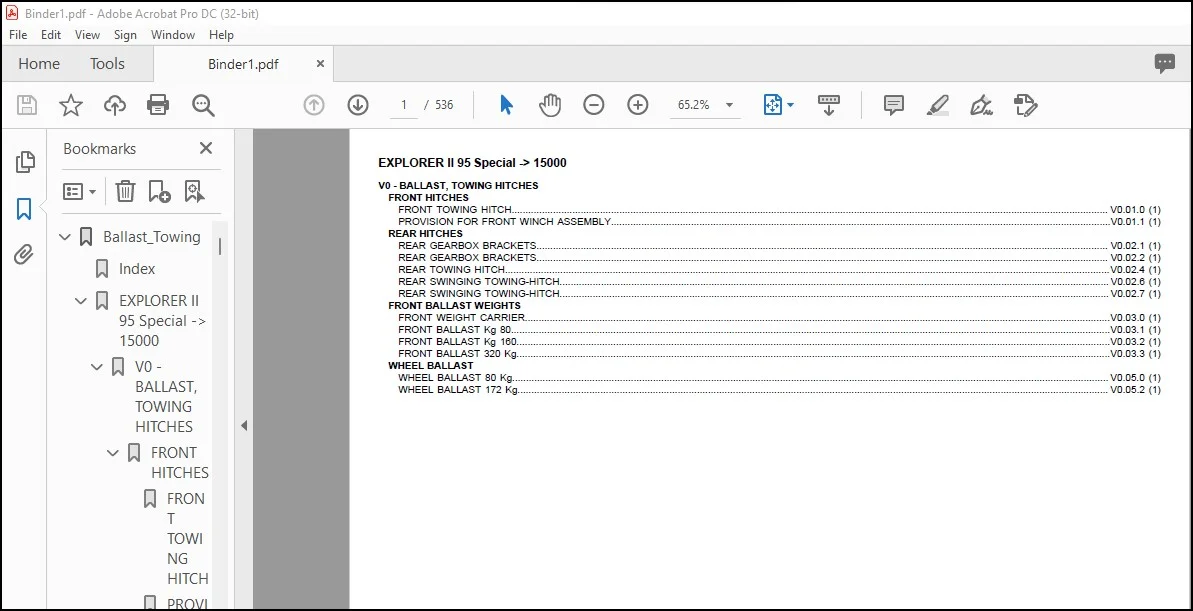The height and width of the screenshot is (611, 1193).
Task: Select EXPLORER II 95 Special bookmark label
Action: coord(163,320)
